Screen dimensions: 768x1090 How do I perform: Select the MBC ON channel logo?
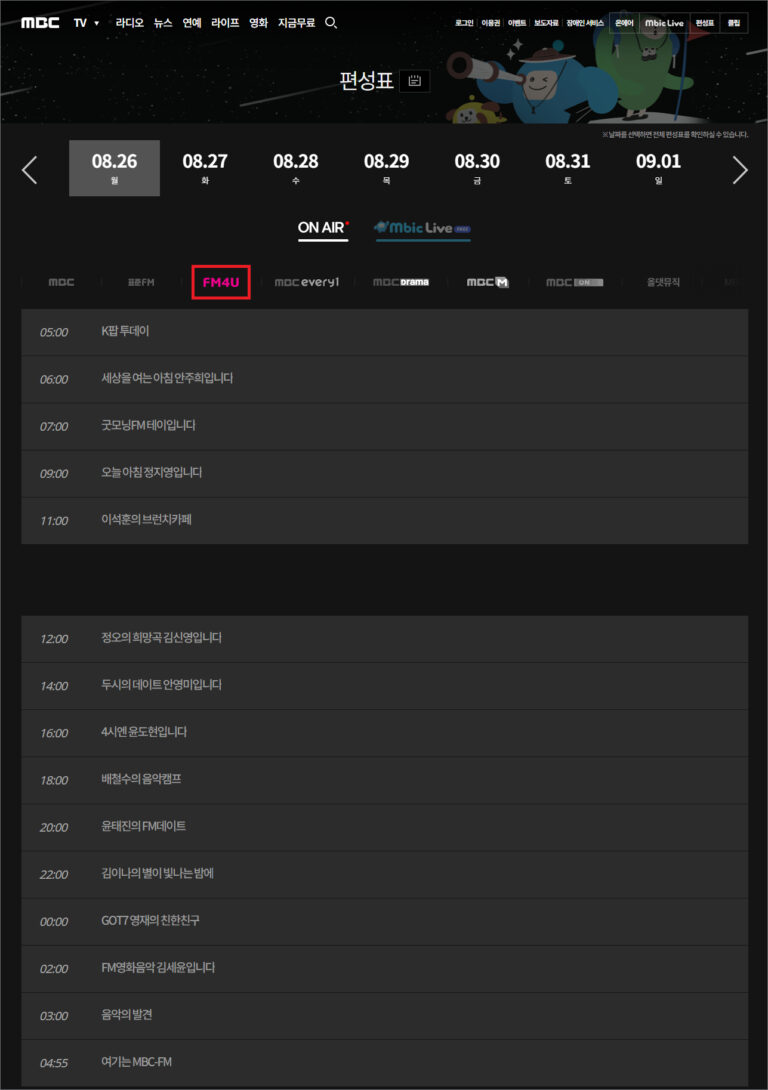point(574,282)
